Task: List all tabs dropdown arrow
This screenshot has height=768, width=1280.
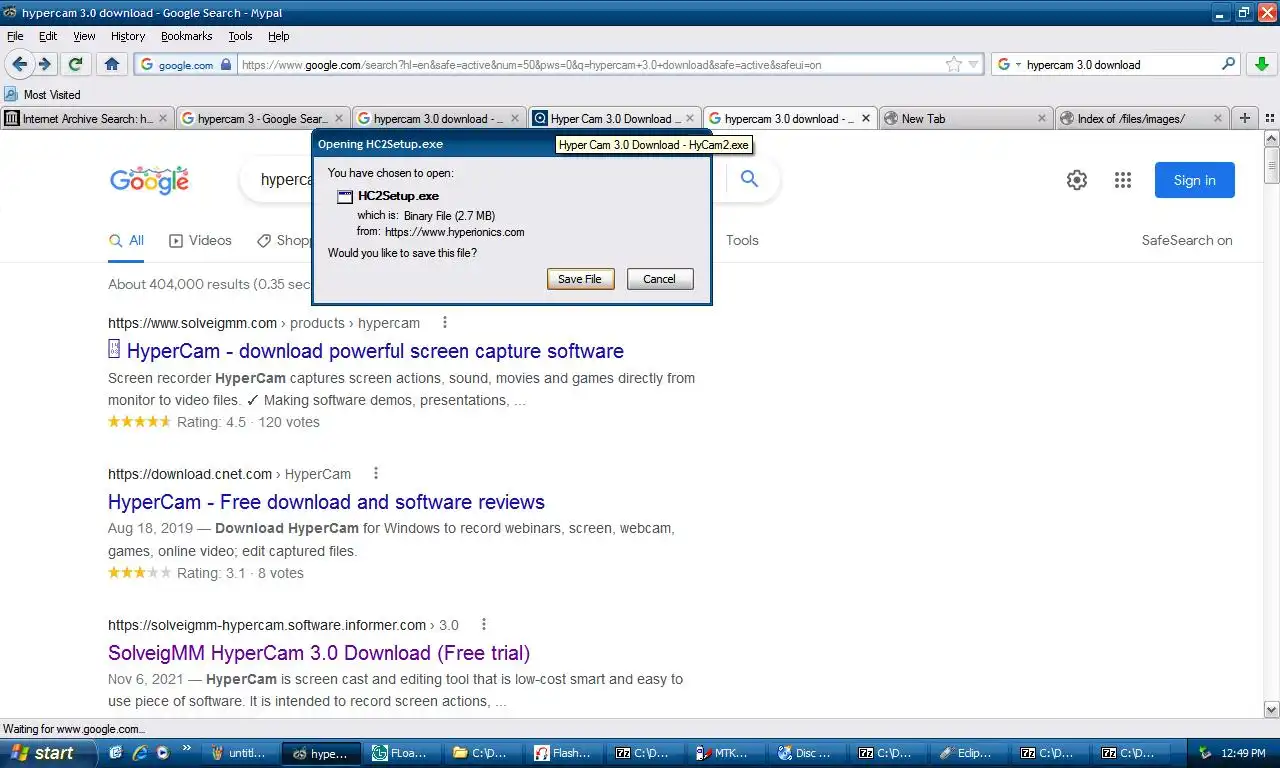Action: [1270, 118]
